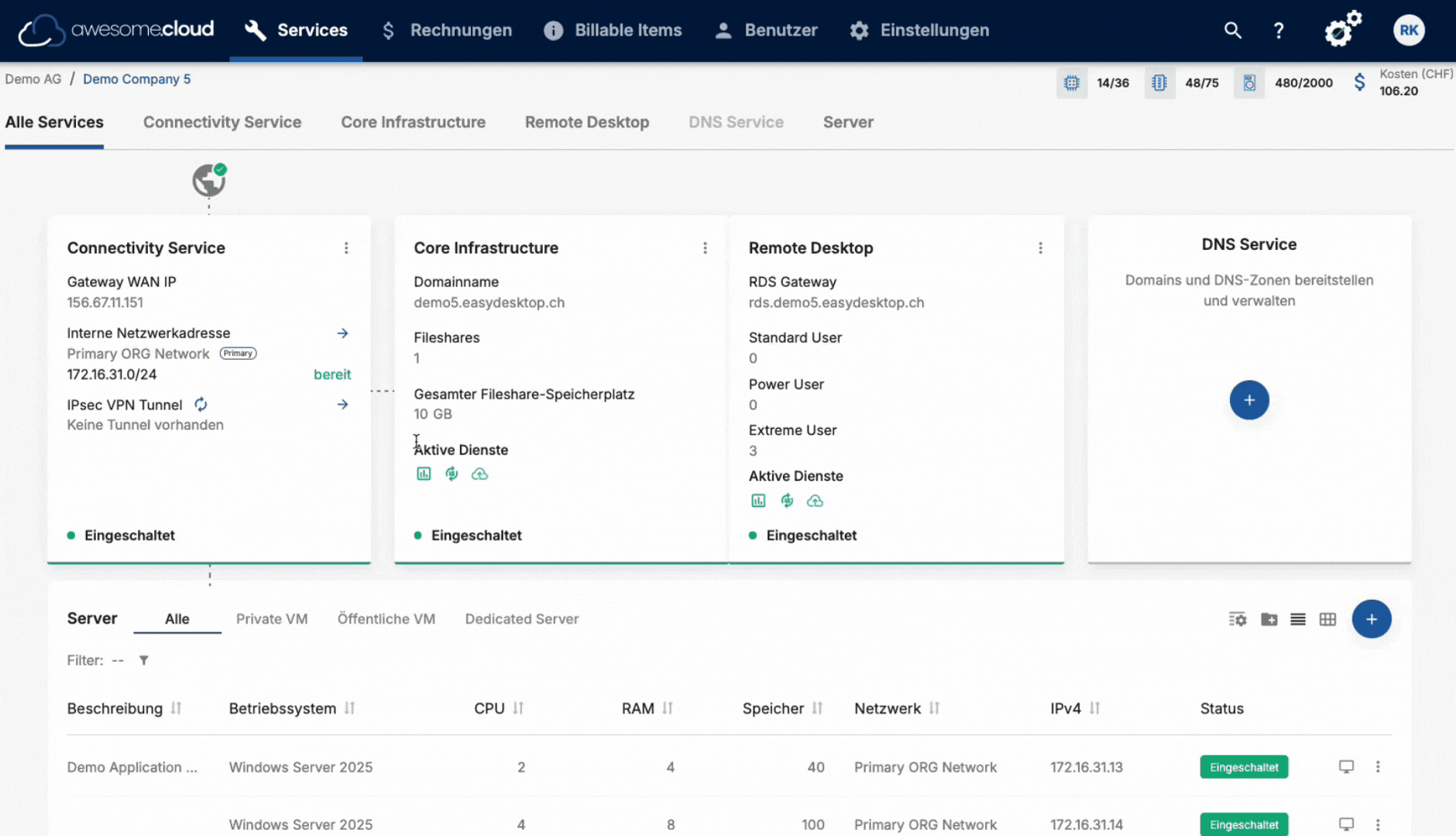Open Benutzer in top navigation
1456x836 pixels.
tap(766, 30)
